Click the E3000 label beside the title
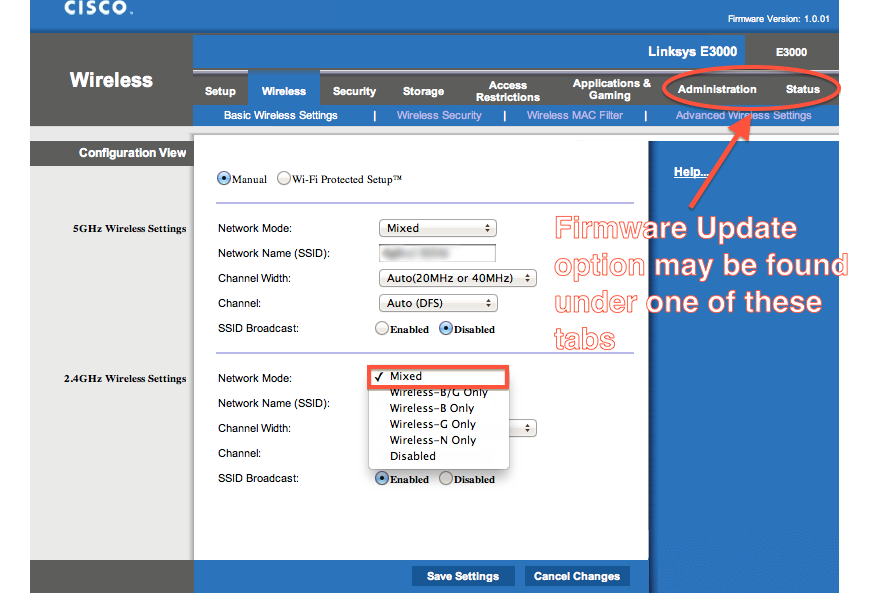This screenshot has height=606, width=870. (791, 52)
